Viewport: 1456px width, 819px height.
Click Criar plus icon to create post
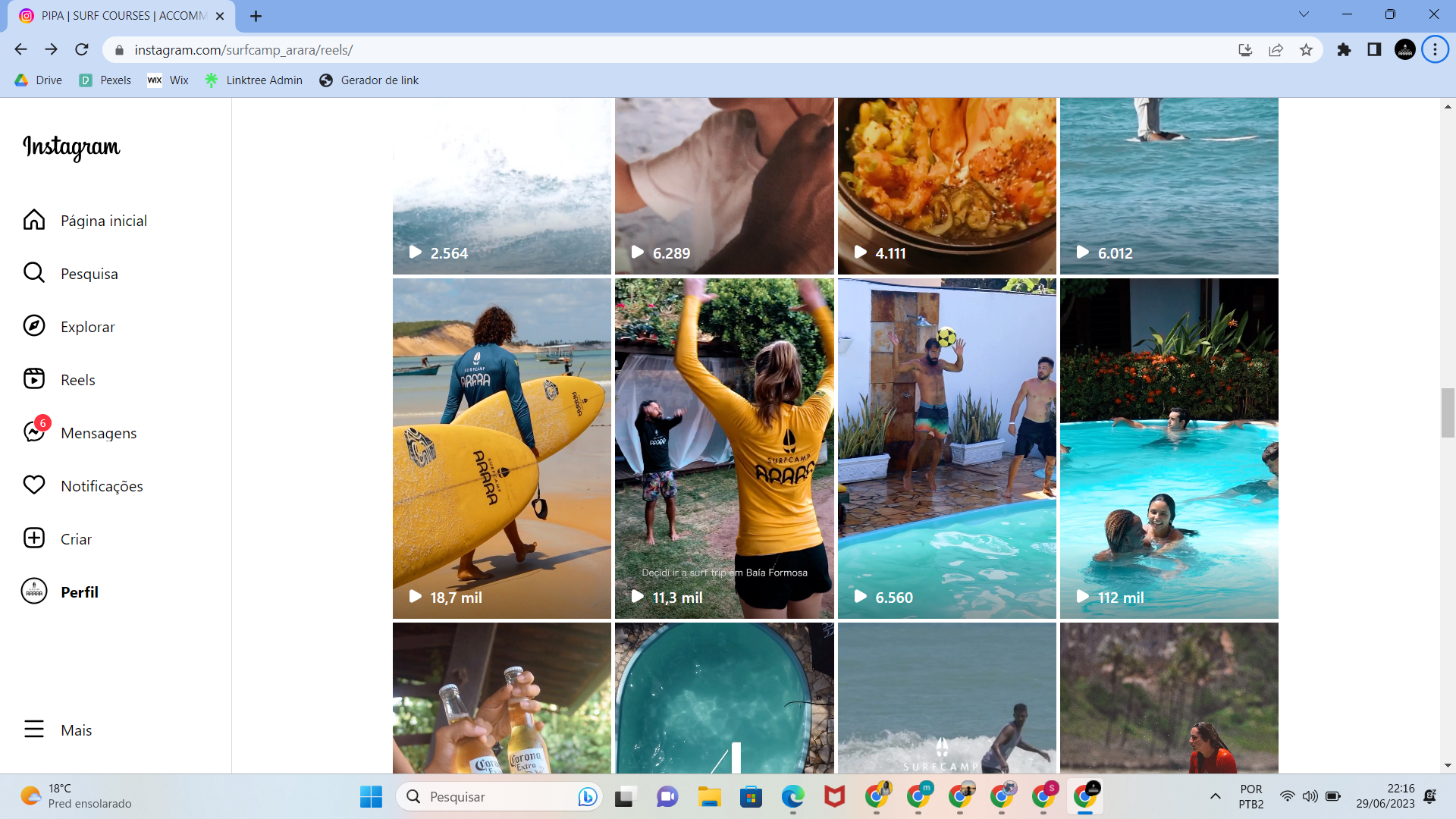[34, 538]
